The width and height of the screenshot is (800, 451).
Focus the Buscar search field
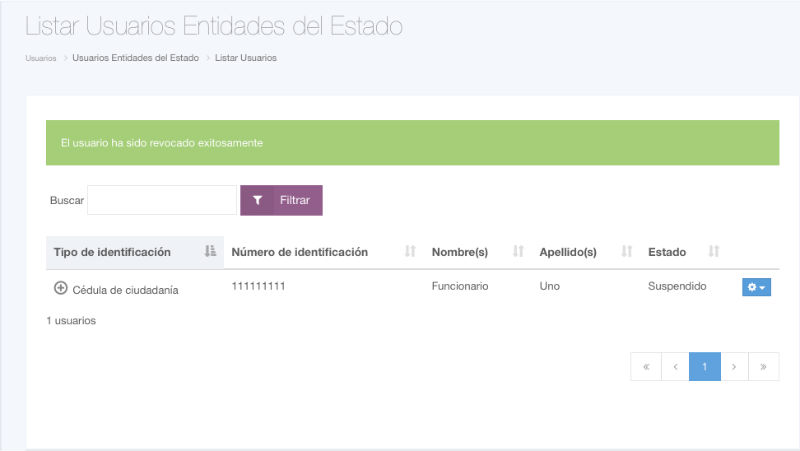pos(162,200)
